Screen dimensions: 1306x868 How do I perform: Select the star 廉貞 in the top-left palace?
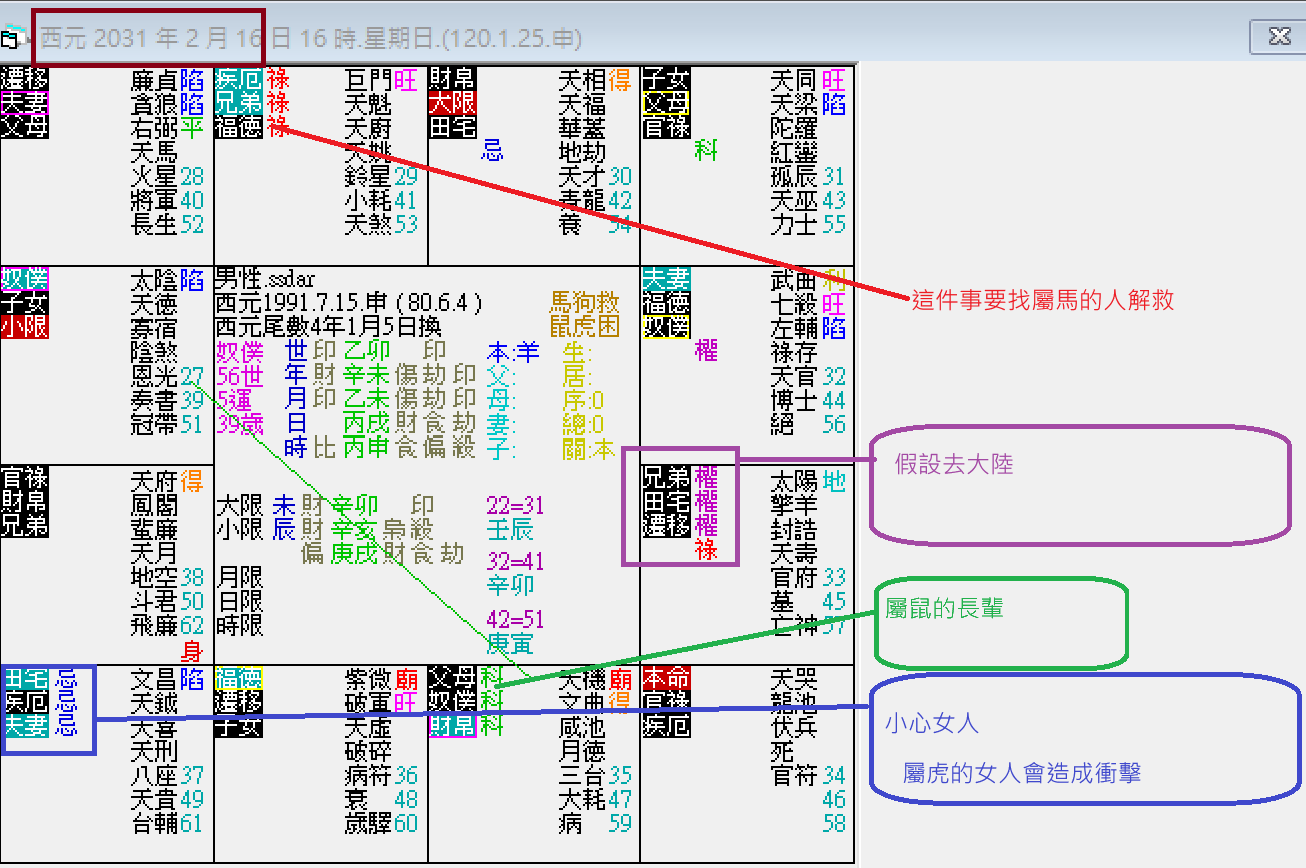point(155,80)
